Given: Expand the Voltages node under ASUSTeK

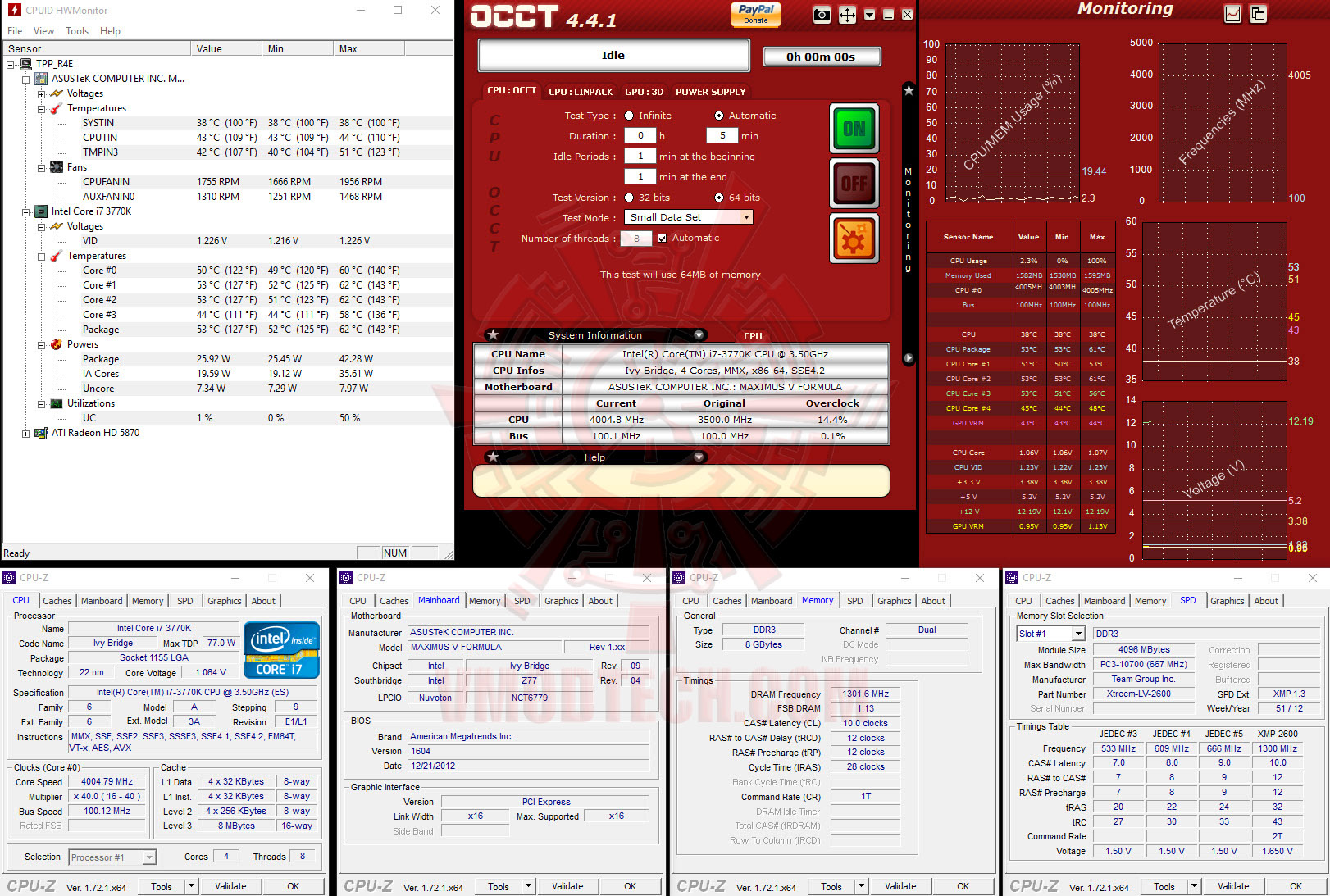Looking at the screenshot, I should (x=41, y=93).
